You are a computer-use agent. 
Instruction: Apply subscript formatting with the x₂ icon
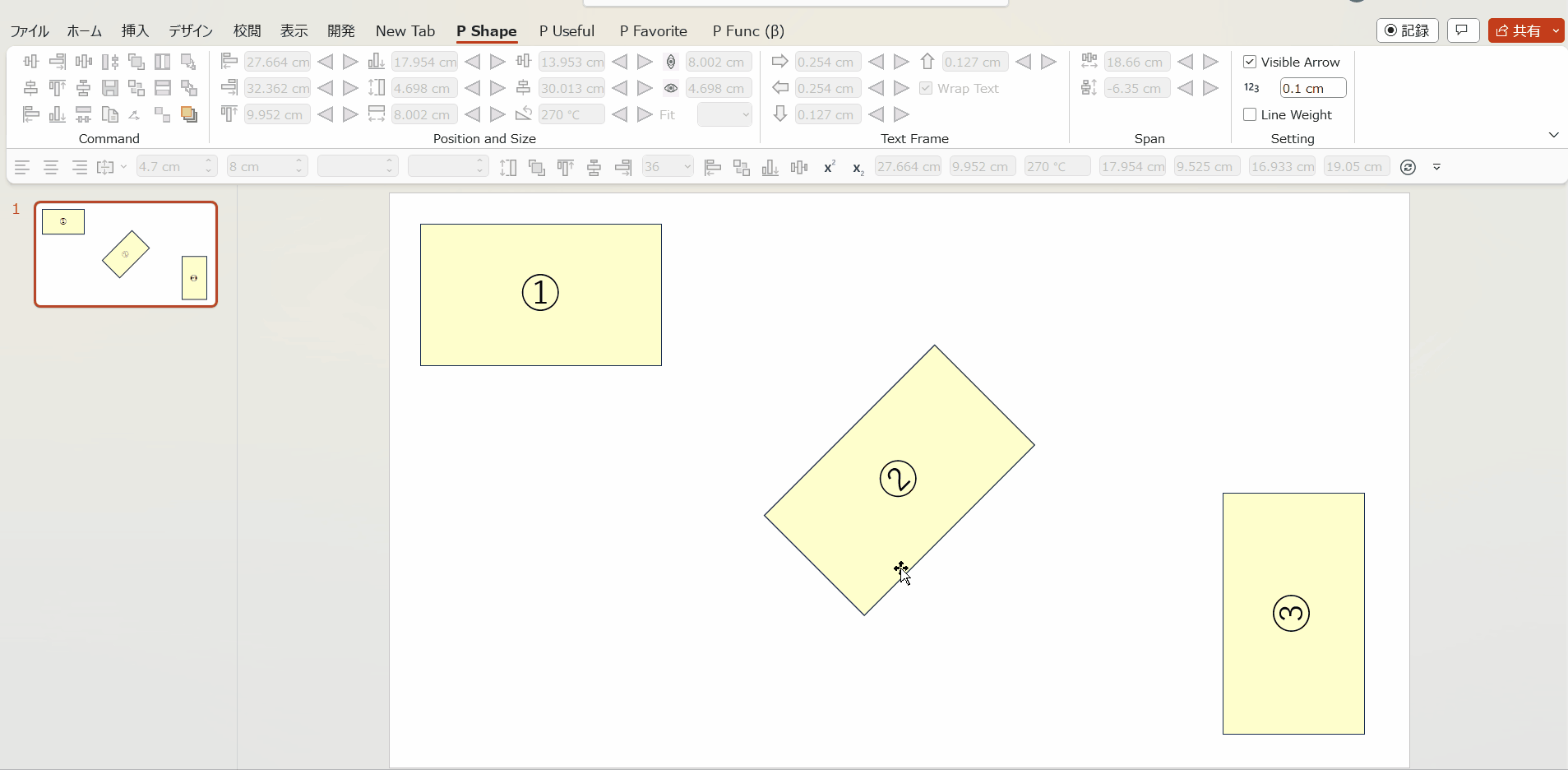(x=858, y=169)
